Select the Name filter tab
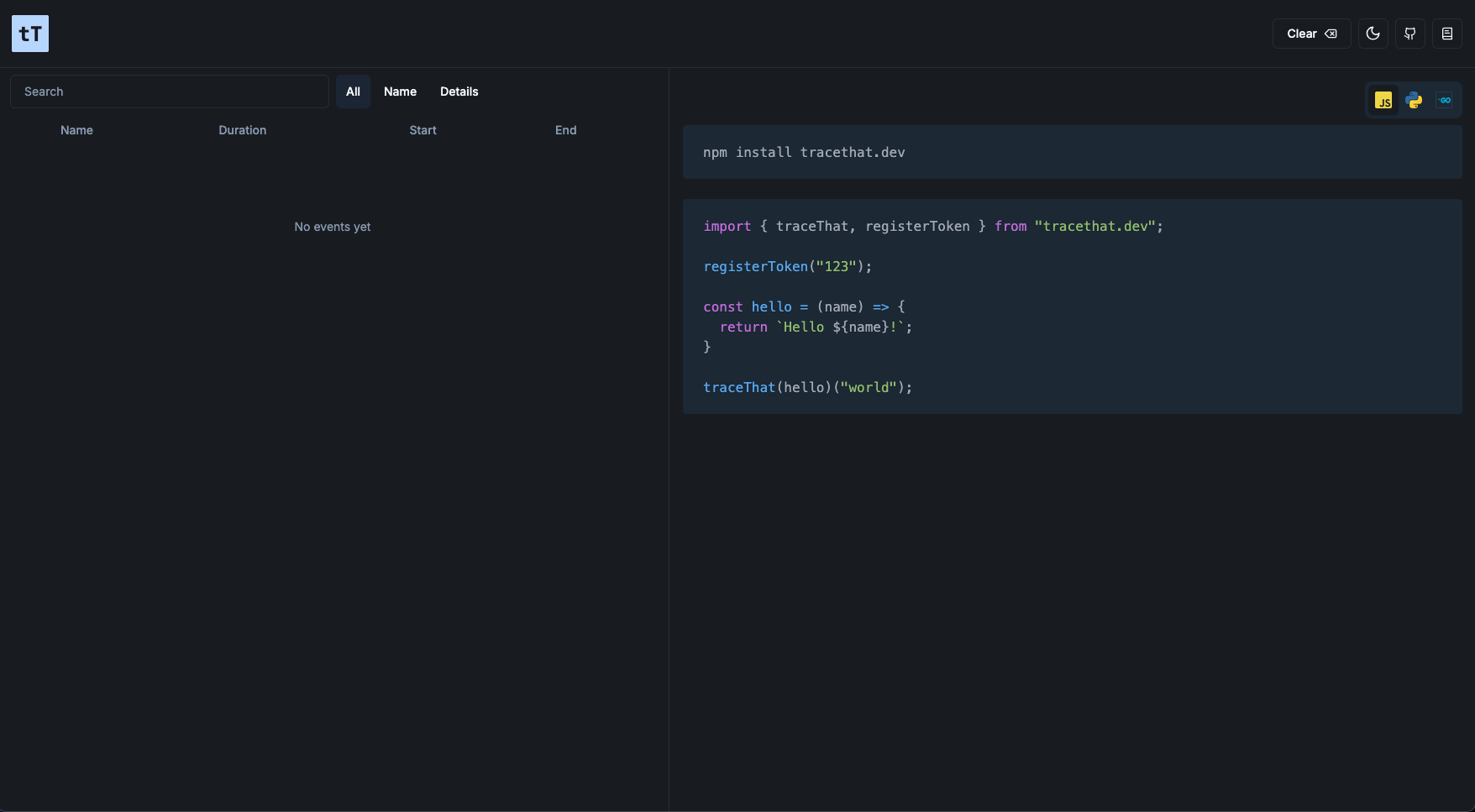 click(400, 92)
